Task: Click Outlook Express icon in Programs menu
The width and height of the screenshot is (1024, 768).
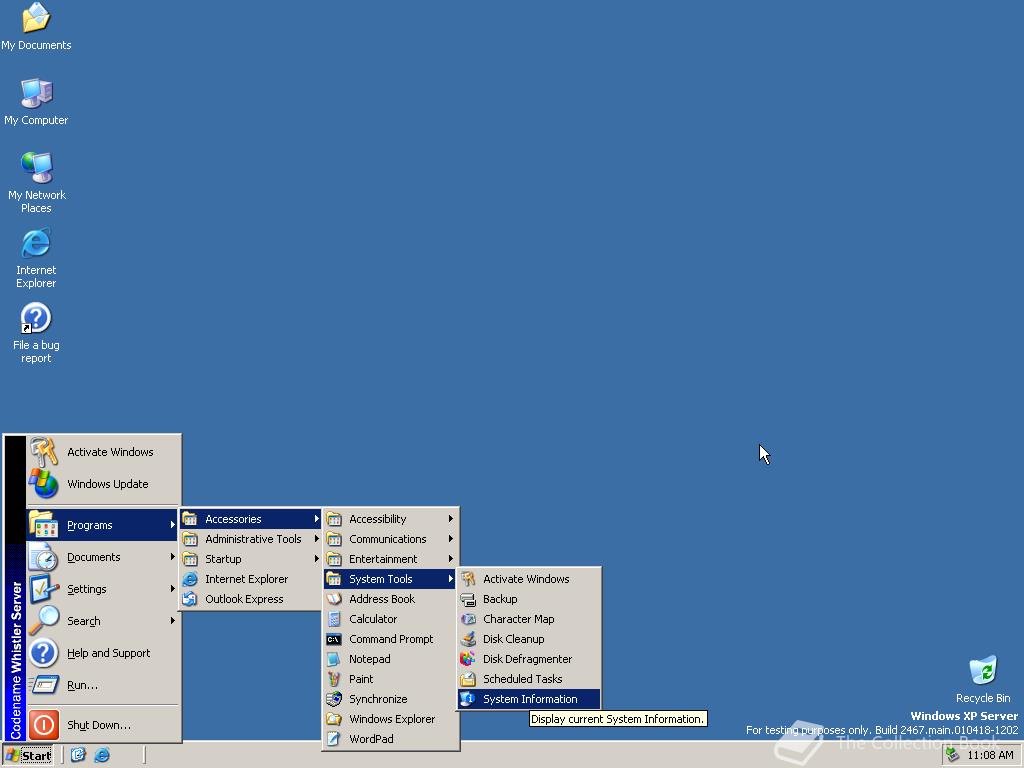Action: (x=190, y=599)
